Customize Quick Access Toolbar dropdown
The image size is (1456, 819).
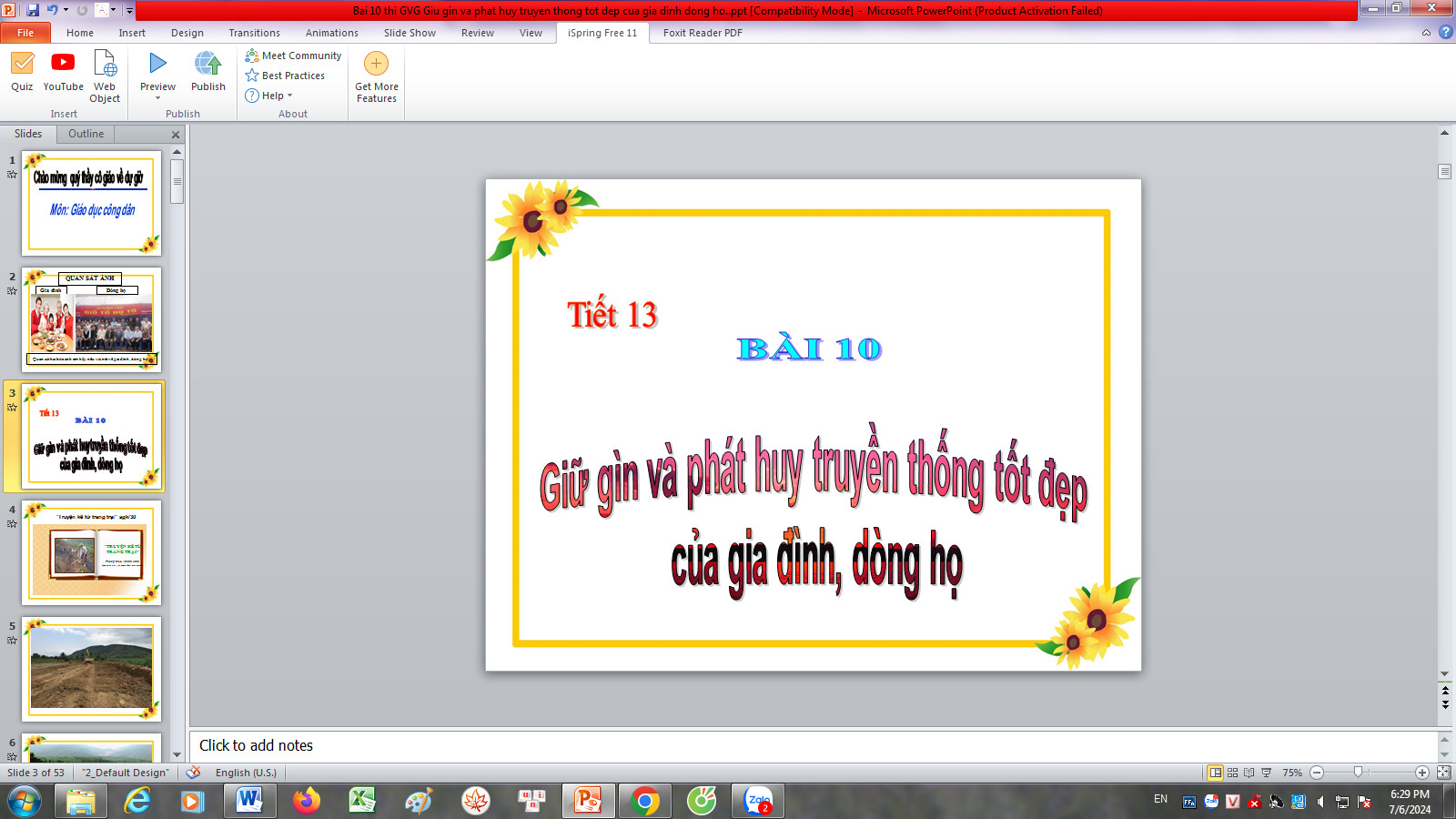tap(129, 11)
